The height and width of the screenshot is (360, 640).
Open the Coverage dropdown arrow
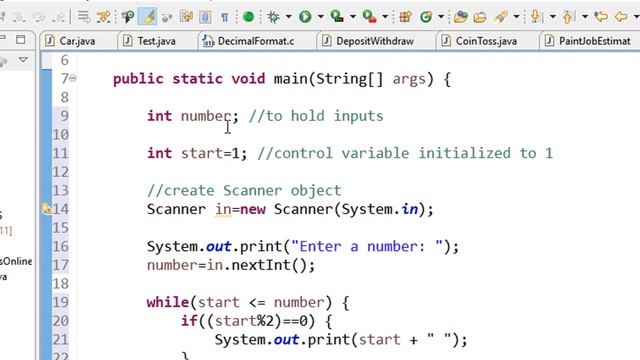click(x=353, y=17)
